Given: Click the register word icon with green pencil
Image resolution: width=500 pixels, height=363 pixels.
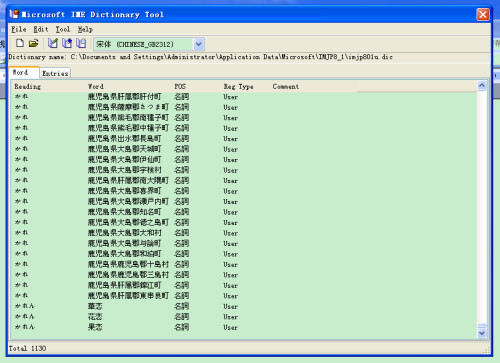Looking at the screenshot, I should (x=53, y=43).
